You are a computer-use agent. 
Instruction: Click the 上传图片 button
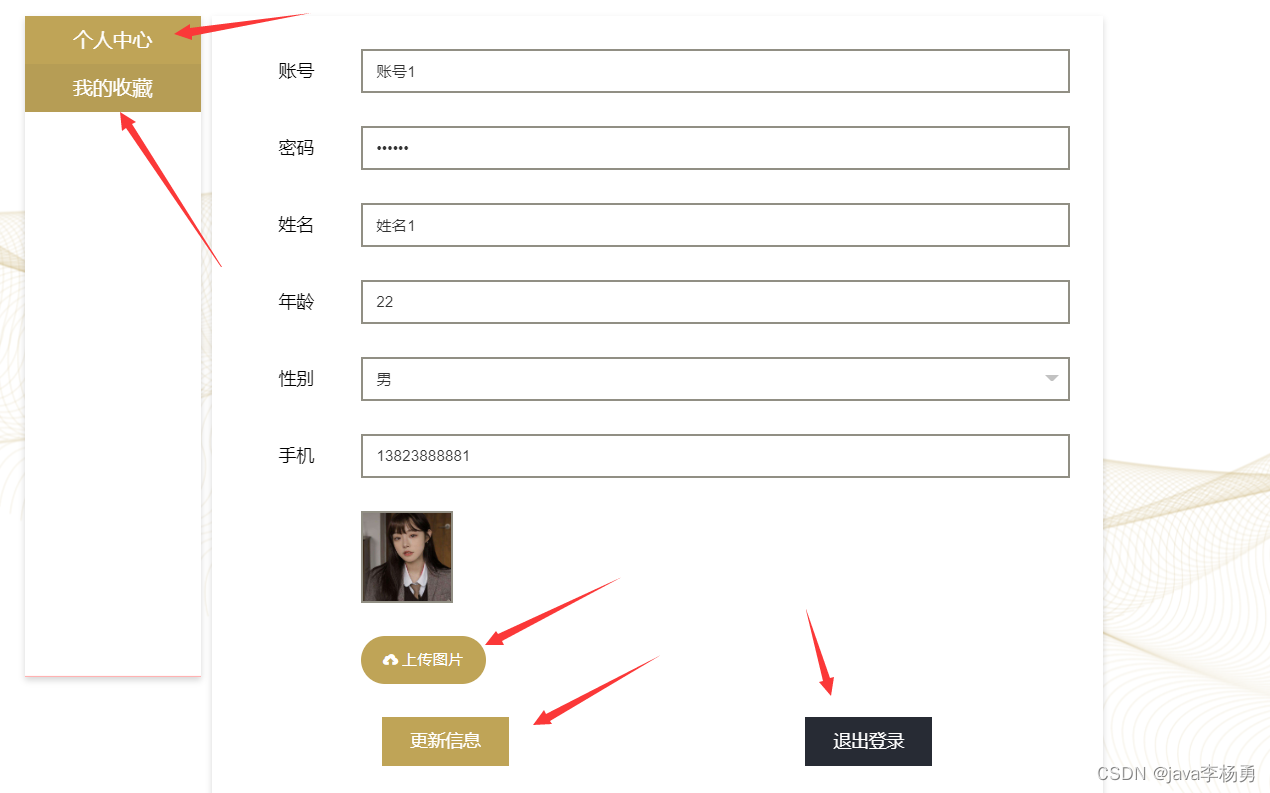point(423,660)
